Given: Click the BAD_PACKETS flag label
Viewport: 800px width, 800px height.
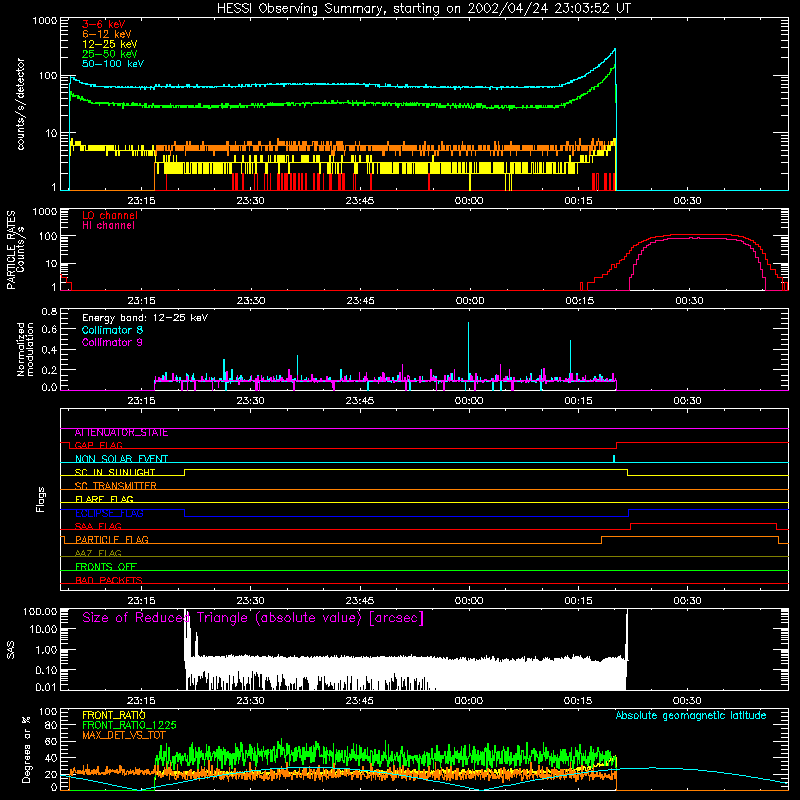Looking at the screenshot, I should coord(109,581).
